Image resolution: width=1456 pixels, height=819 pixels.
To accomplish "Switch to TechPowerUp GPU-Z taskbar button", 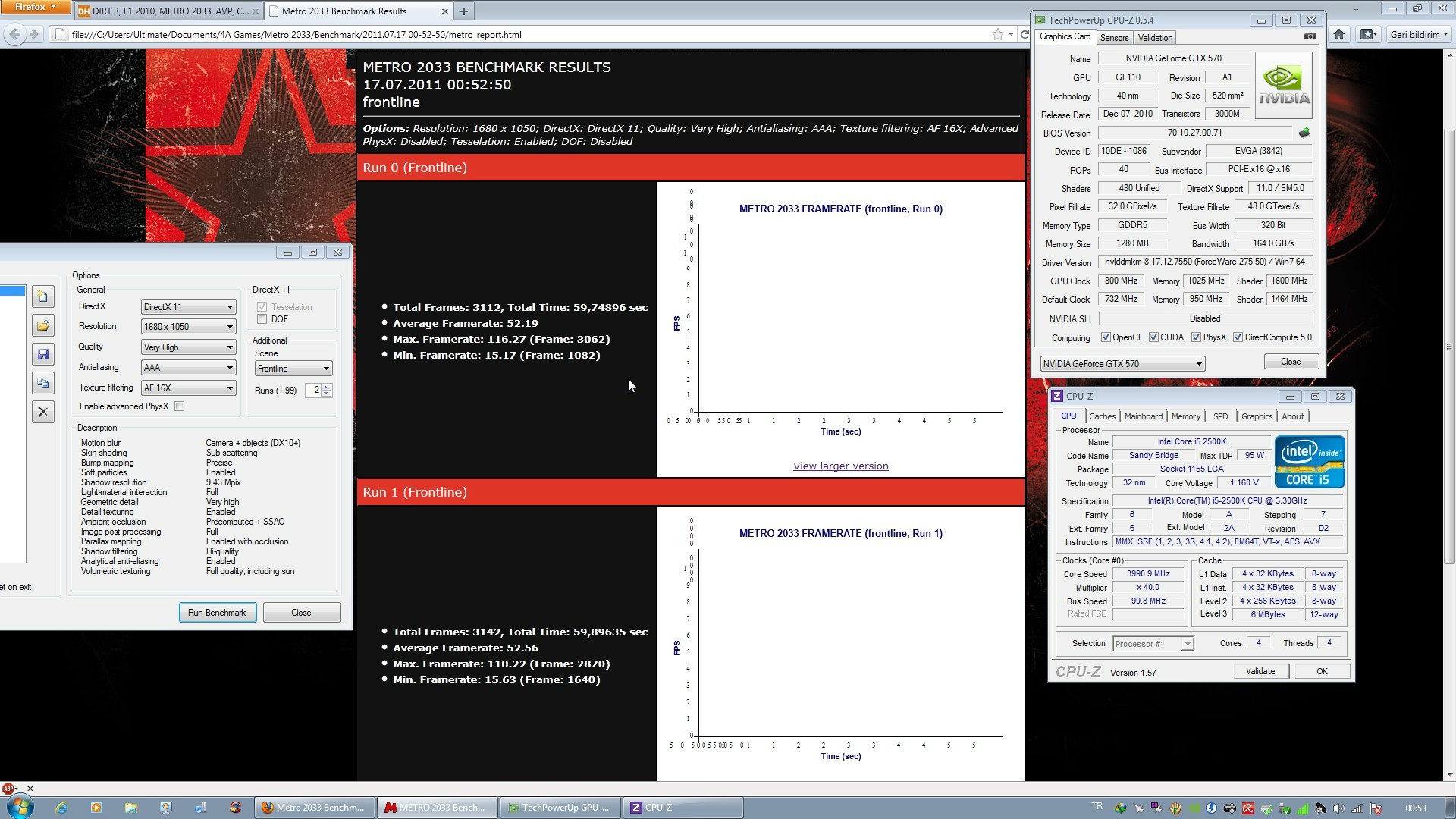I will coord(560,808).
